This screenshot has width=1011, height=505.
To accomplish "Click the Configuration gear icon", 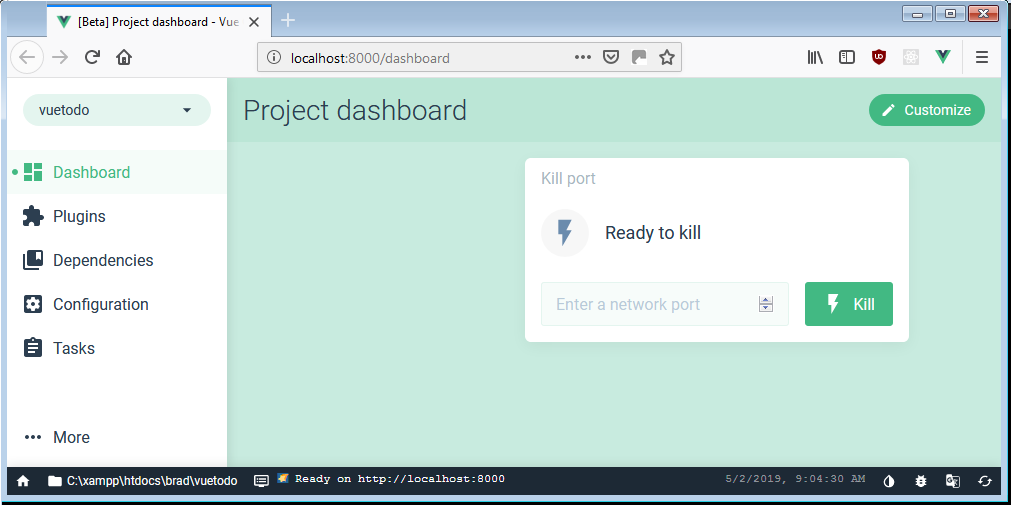I will tap(33, 304).
